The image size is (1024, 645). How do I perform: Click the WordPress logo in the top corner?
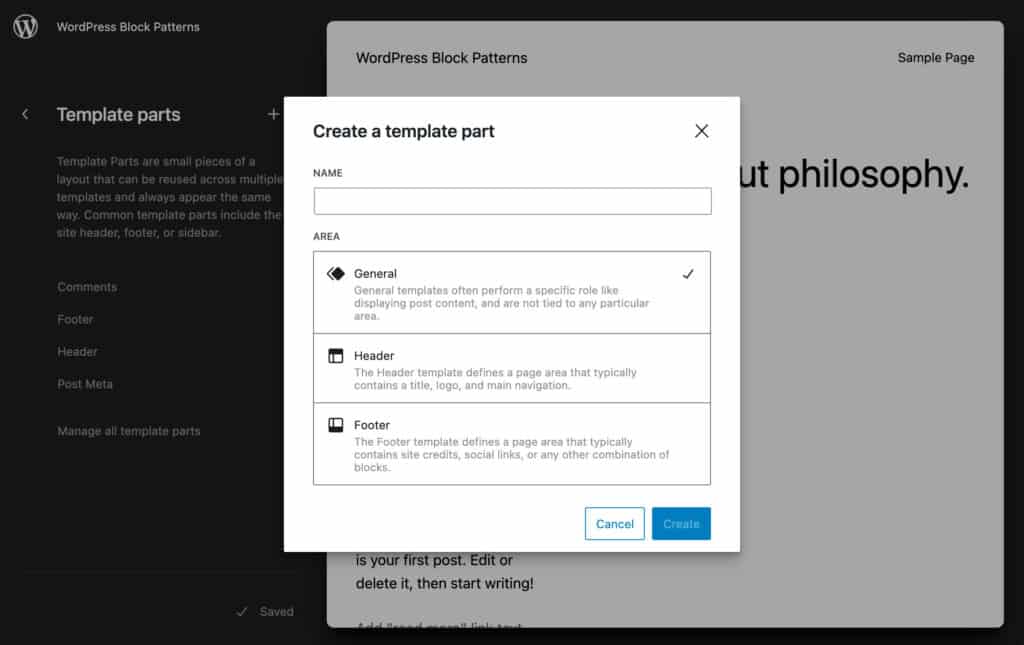[24, 27]
